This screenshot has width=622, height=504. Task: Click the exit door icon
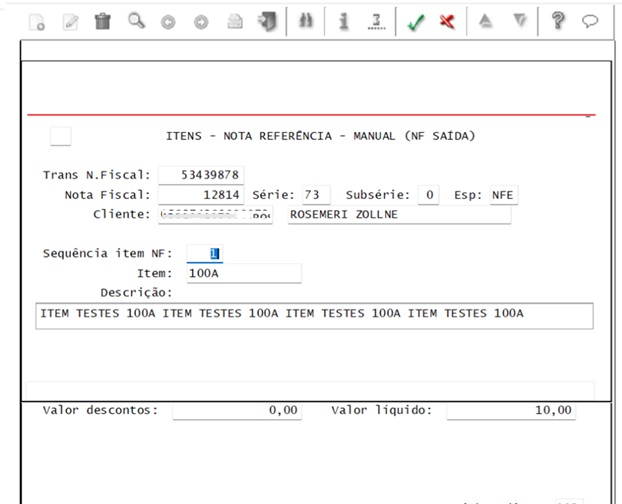(x=267, y=21)
